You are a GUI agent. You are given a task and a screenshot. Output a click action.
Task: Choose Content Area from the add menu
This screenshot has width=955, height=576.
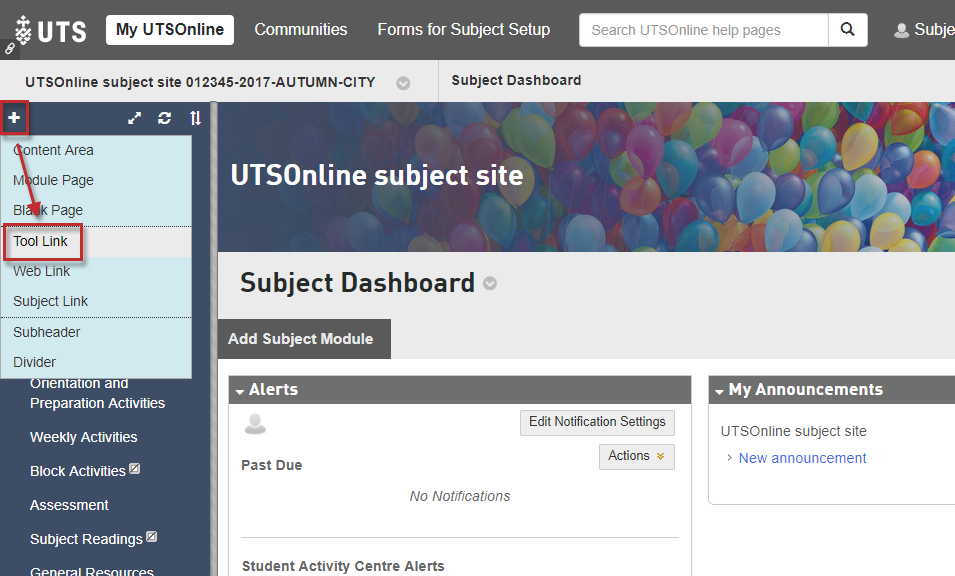pyautogui.click(x=53, y=150)
